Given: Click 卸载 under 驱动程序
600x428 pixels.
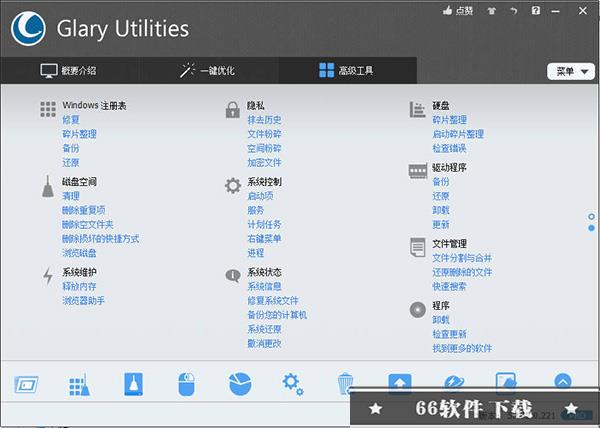Looking at the screenshot, I should [x=441, y=210].
